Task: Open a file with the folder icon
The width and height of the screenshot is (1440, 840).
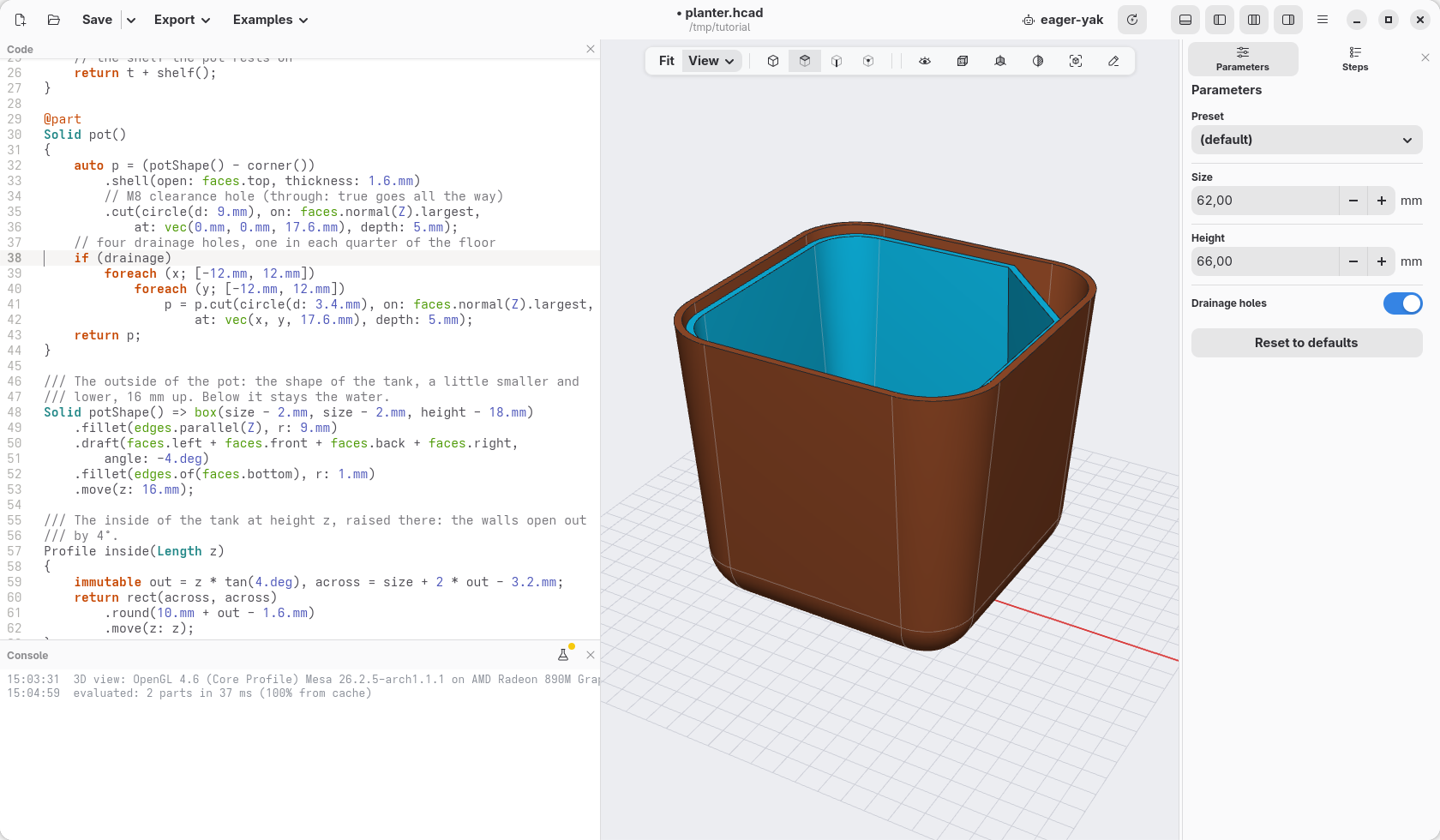Action: point(54,20)
